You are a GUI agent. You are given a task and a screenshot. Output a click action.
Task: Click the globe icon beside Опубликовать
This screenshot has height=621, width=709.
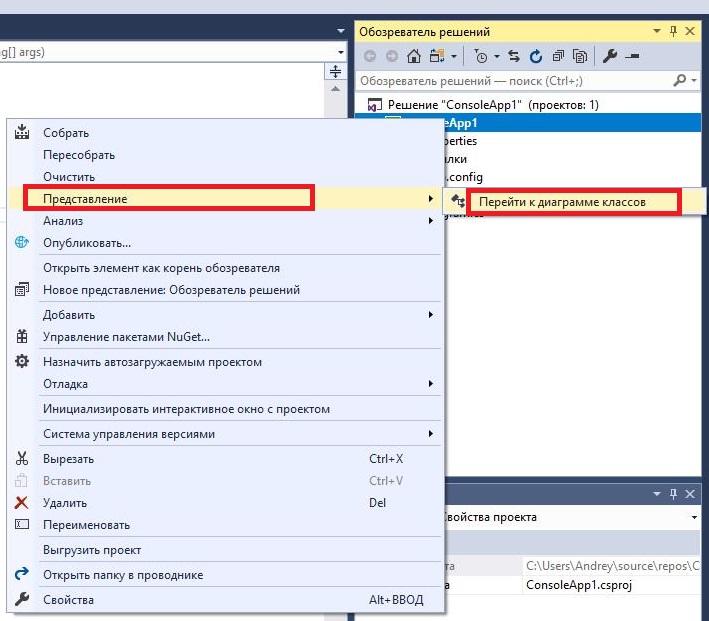pos(22,242)
